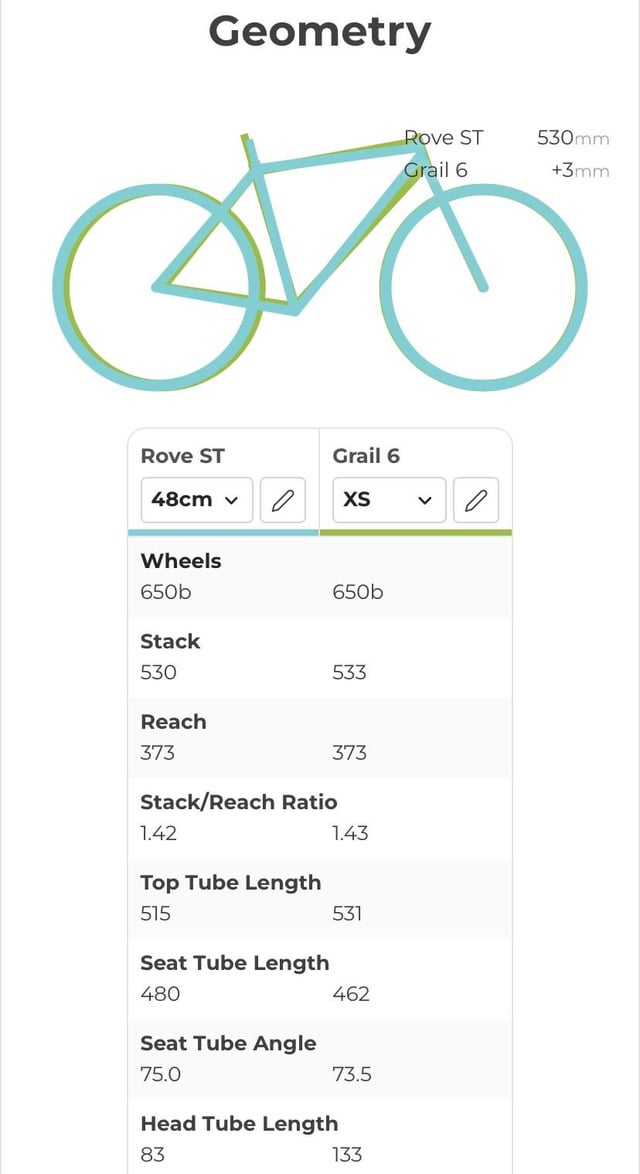This screenshot has height=1174, width=640.
Task: Click the Grail 6 column header
Action: (x=367, y=456)
